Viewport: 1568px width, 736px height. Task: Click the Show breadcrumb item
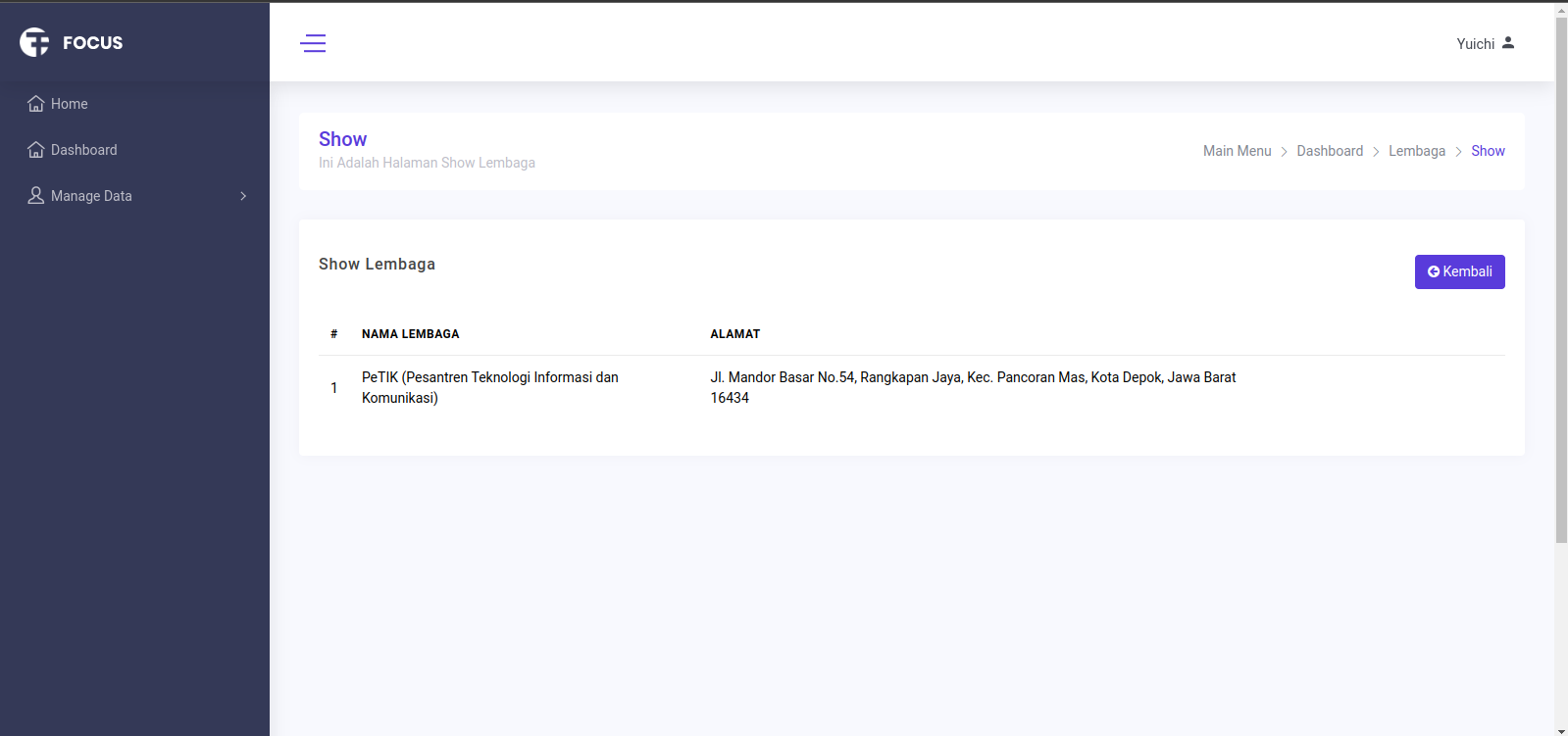[1488, 151]
